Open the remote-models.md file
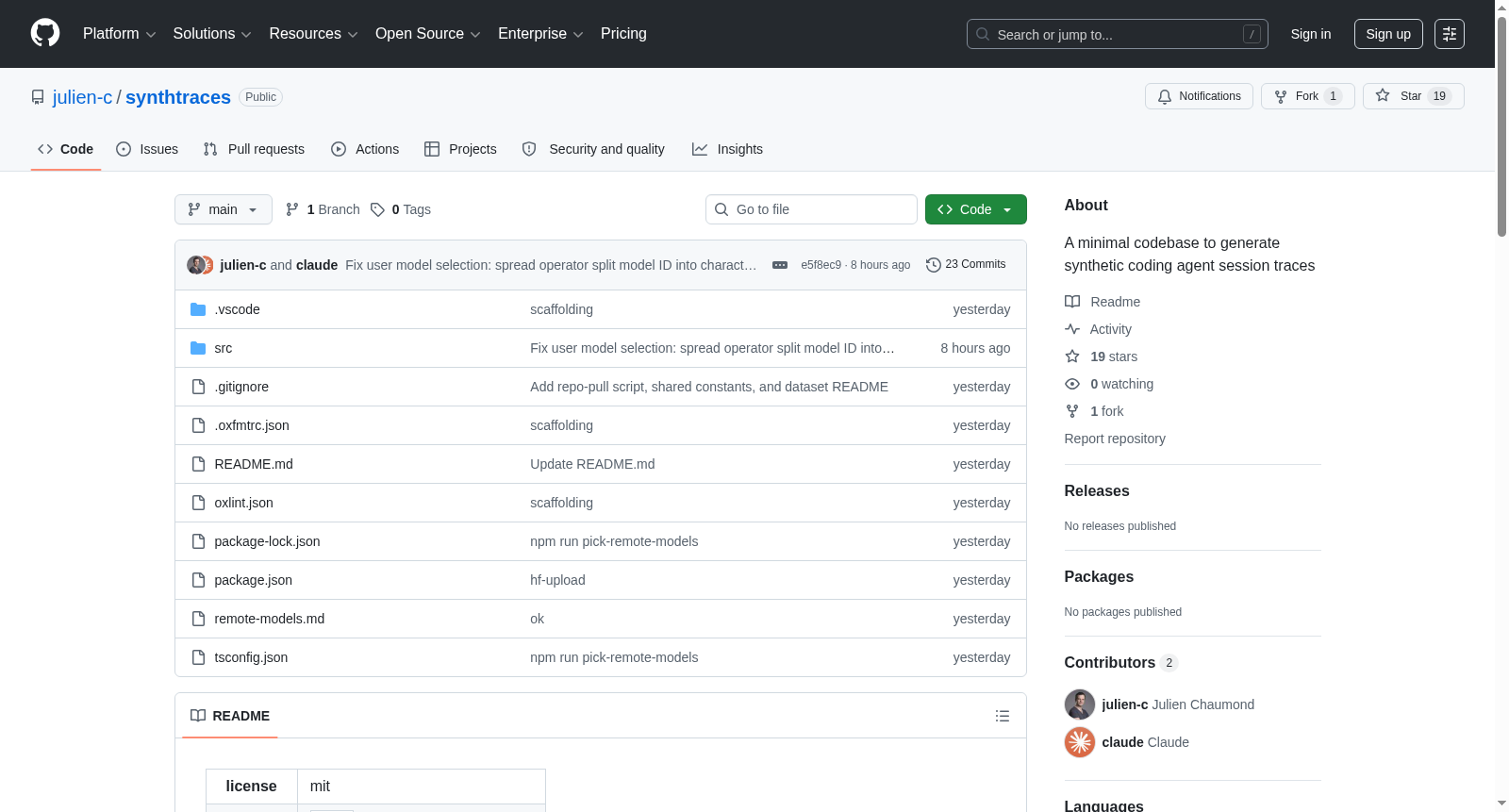The height and width of the screenshot is (812, 1509). click(x=270, y=619)
